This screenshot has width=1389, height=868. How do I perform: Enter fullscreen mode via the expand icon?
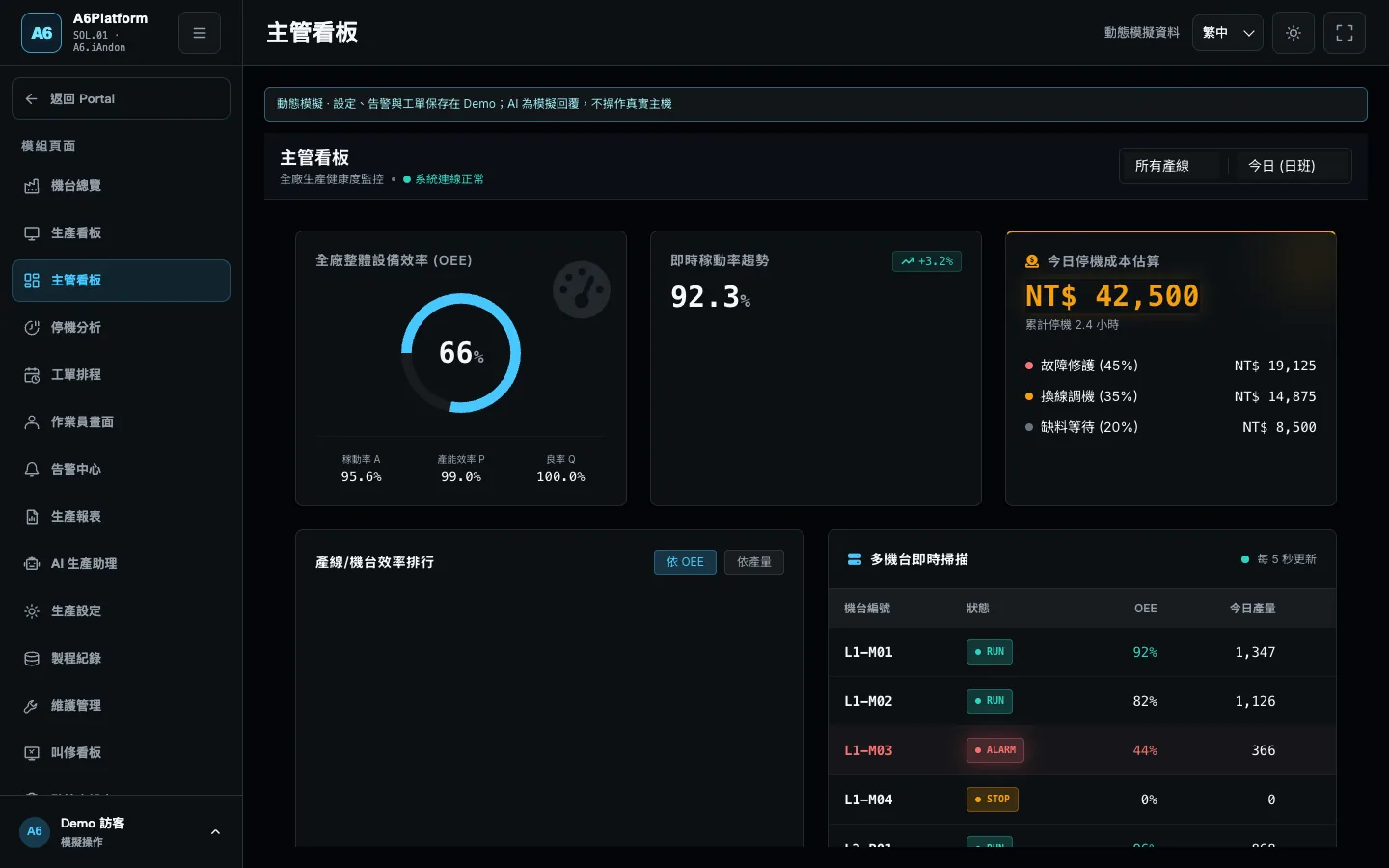pyautogui.click(x=1345, y=33)
